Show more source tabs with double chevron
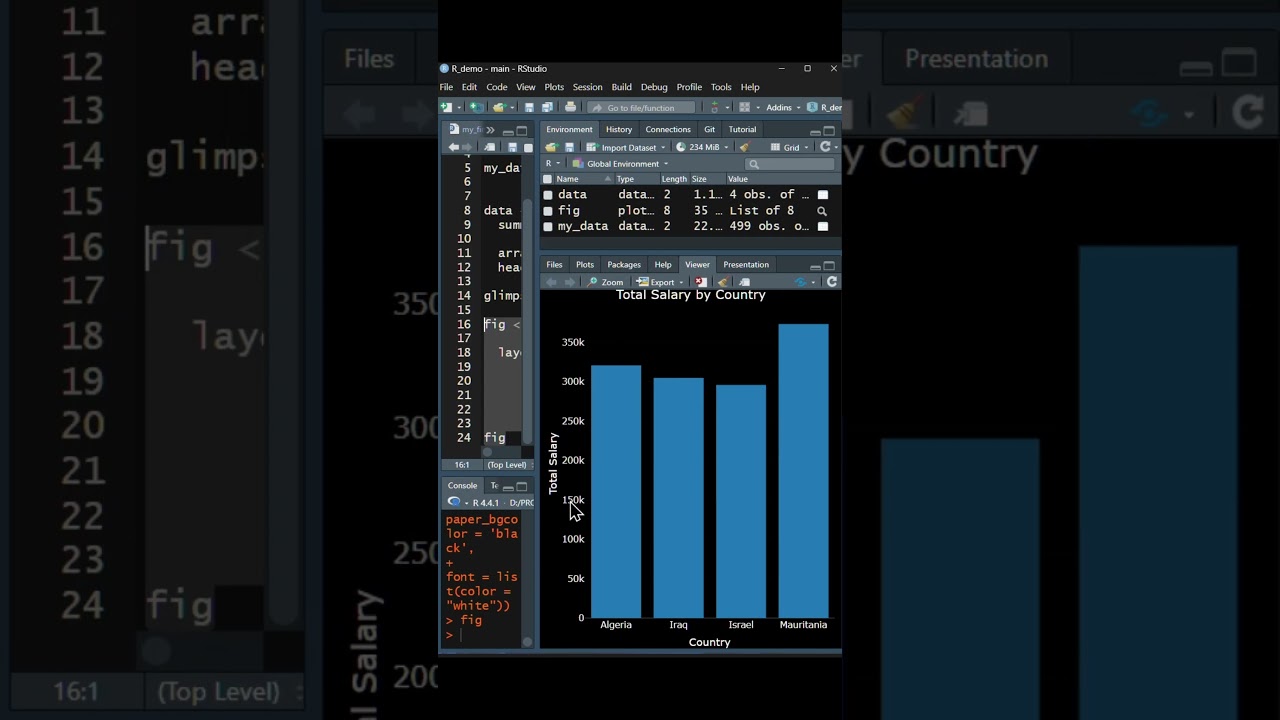This screenshot has width=1280, height=720. [490, 130]
